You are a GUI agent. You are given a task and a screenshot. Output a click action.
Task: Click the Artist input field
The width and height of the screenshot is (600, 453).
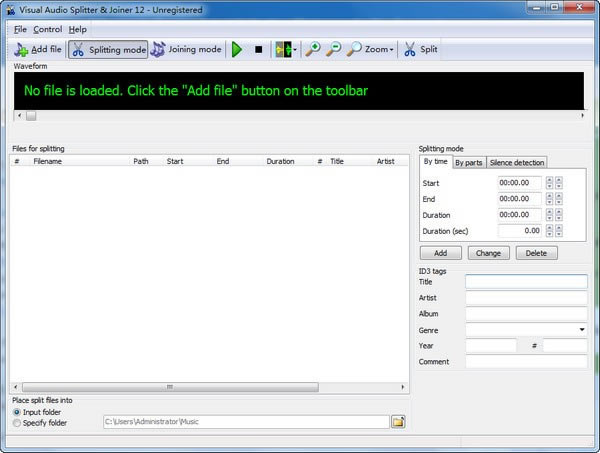[527, 298]
